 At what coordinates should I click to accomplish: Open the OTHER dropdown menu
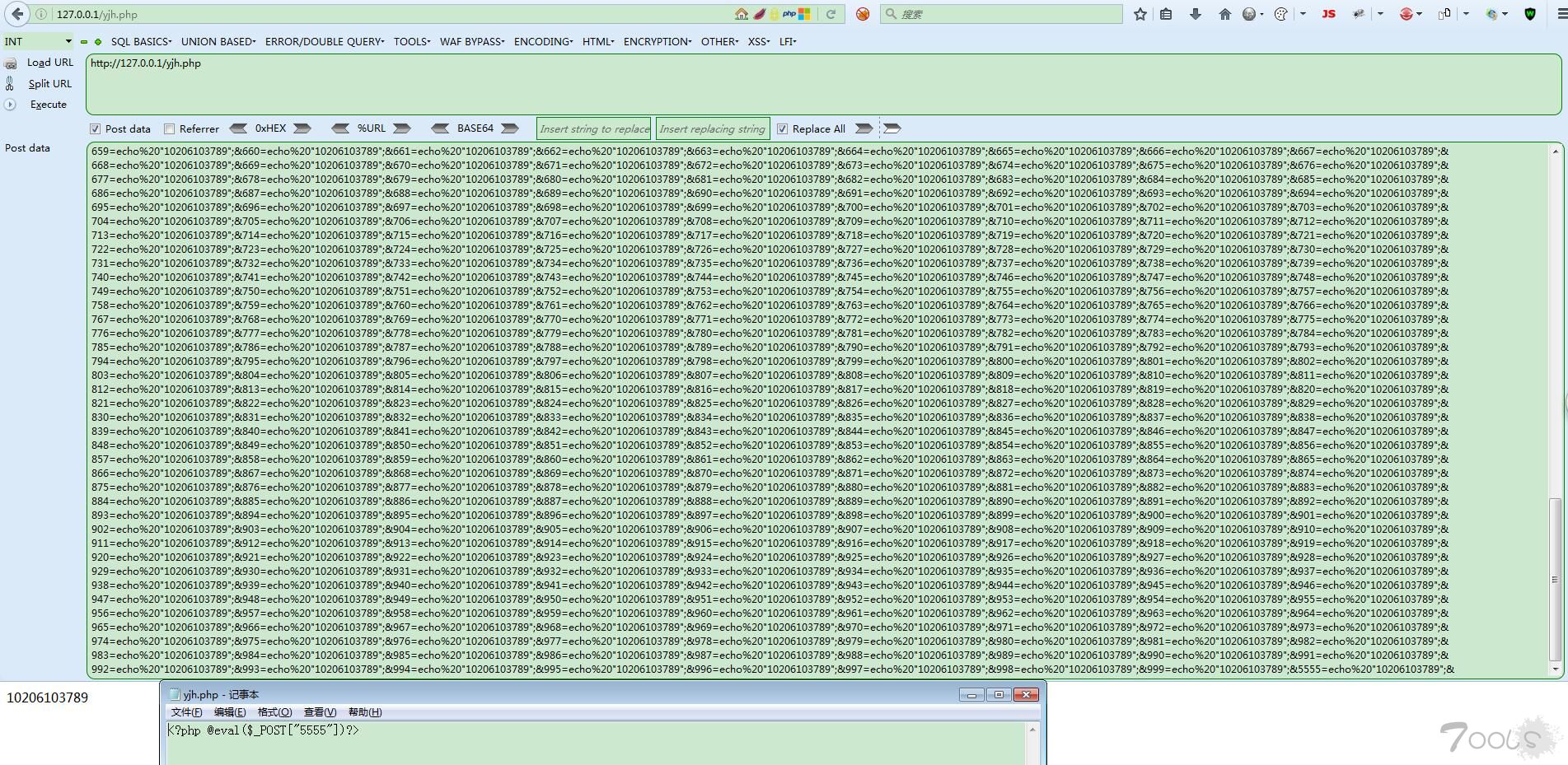720,41
